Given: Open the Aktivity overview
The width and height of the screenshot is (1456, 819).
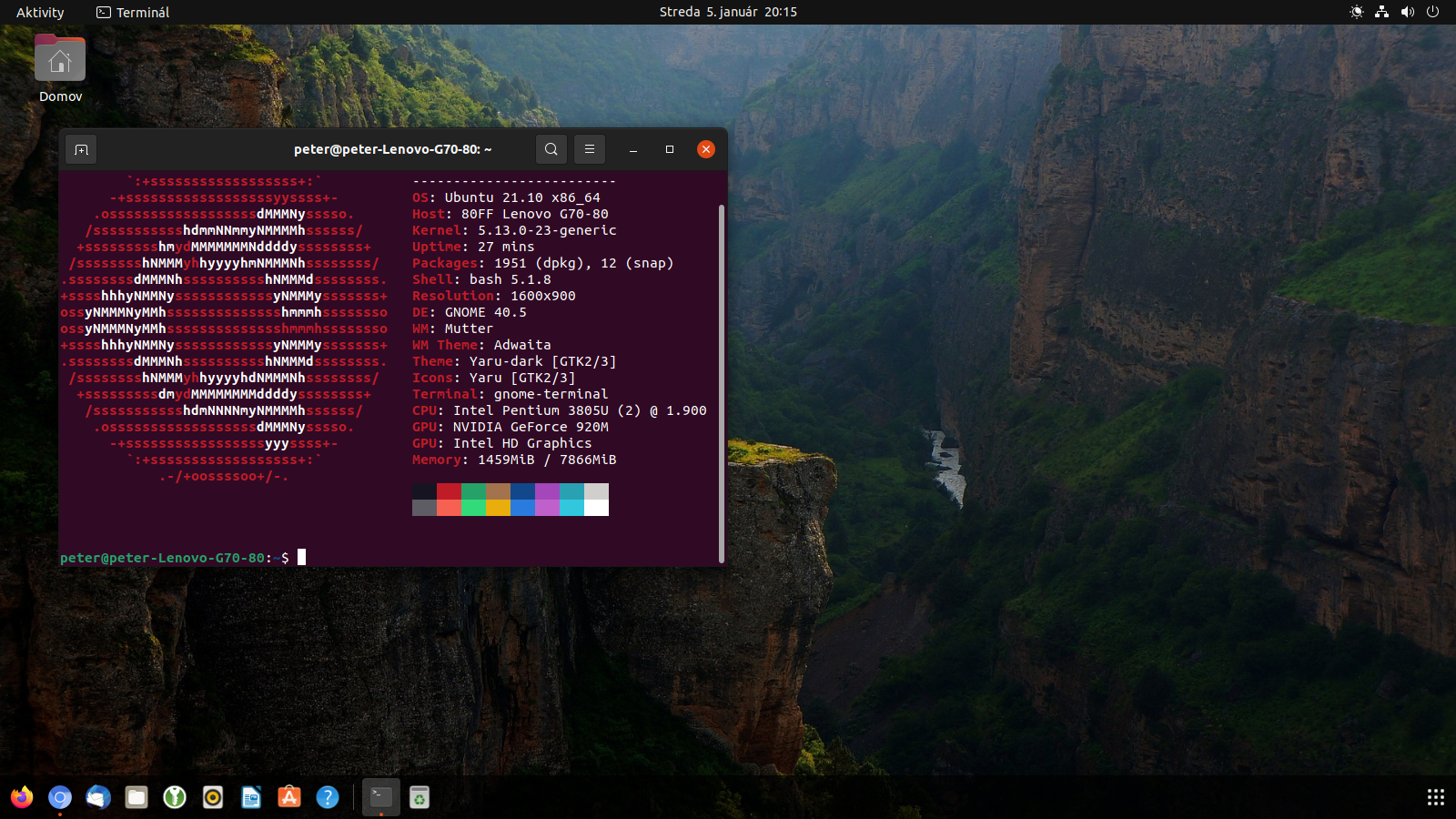Looking at the screenshot, I should (x=40, y=12).
